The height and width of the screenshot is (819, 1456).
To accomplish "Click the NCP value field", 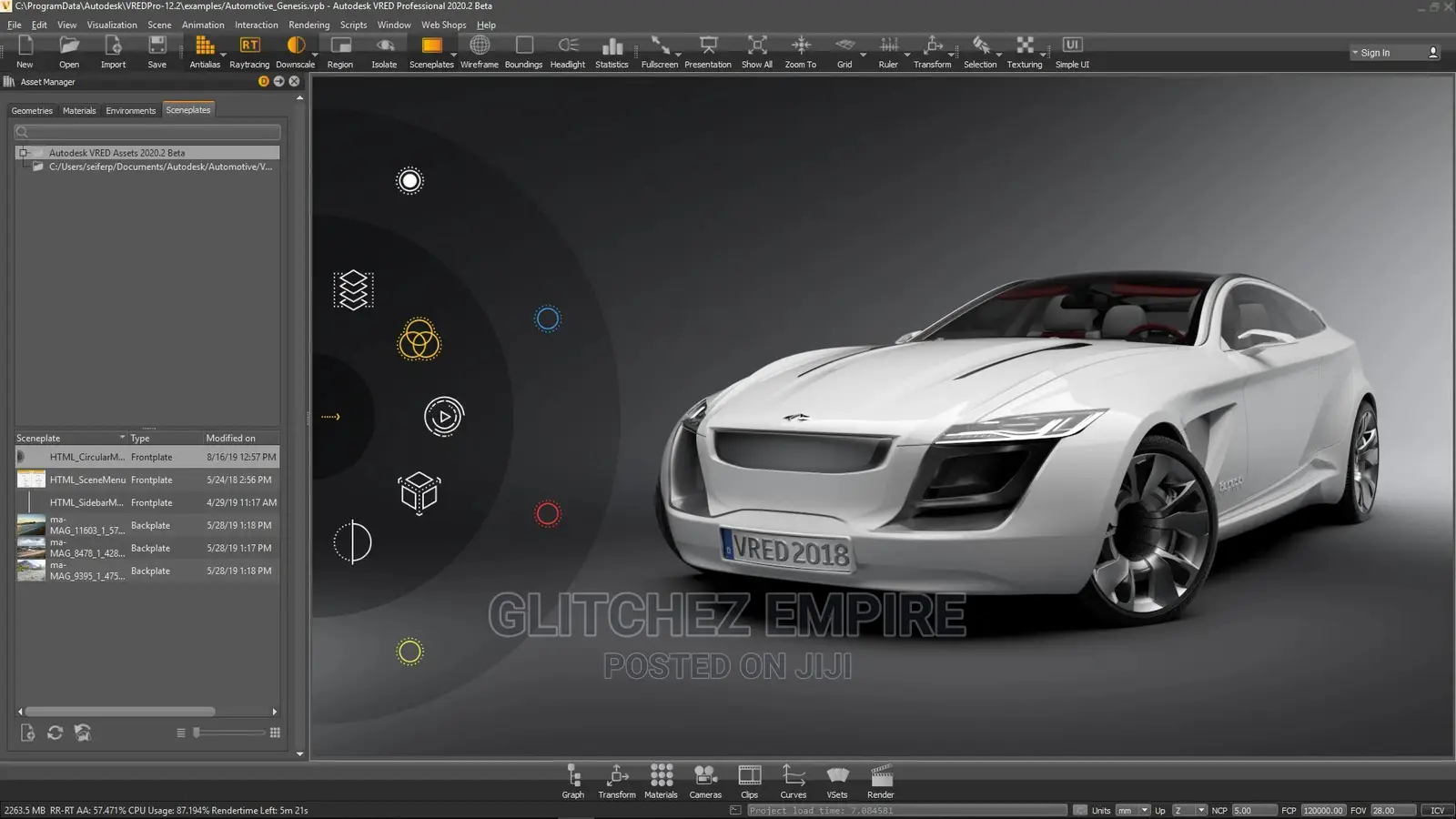I will pyautogui.click(x=1254, y=810).
